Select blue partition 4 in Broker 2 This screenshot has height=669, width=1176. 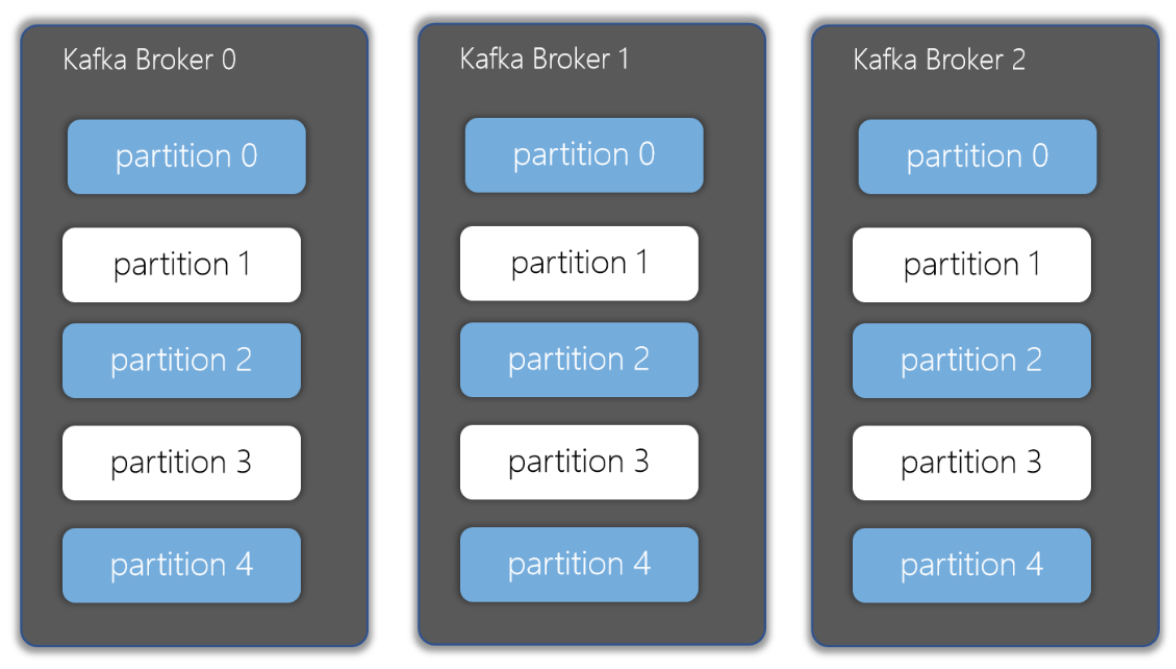(971, 565)
